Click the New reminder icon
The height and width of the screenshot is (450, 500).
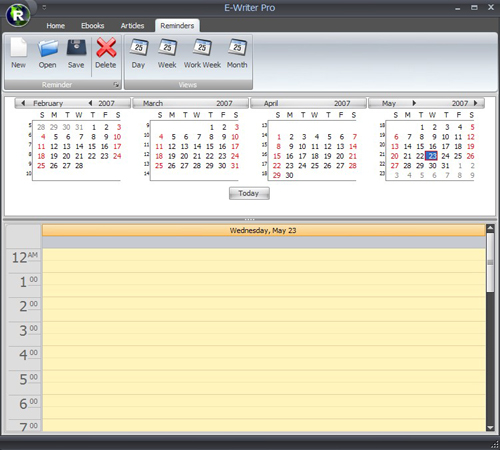coord(18,53)
